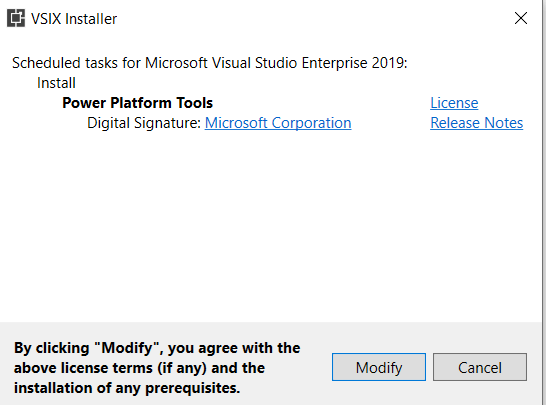The height and width of the screenshot is (405, 546).
Task: Close the VSIX Installer dialog
Action: point(521,18)
